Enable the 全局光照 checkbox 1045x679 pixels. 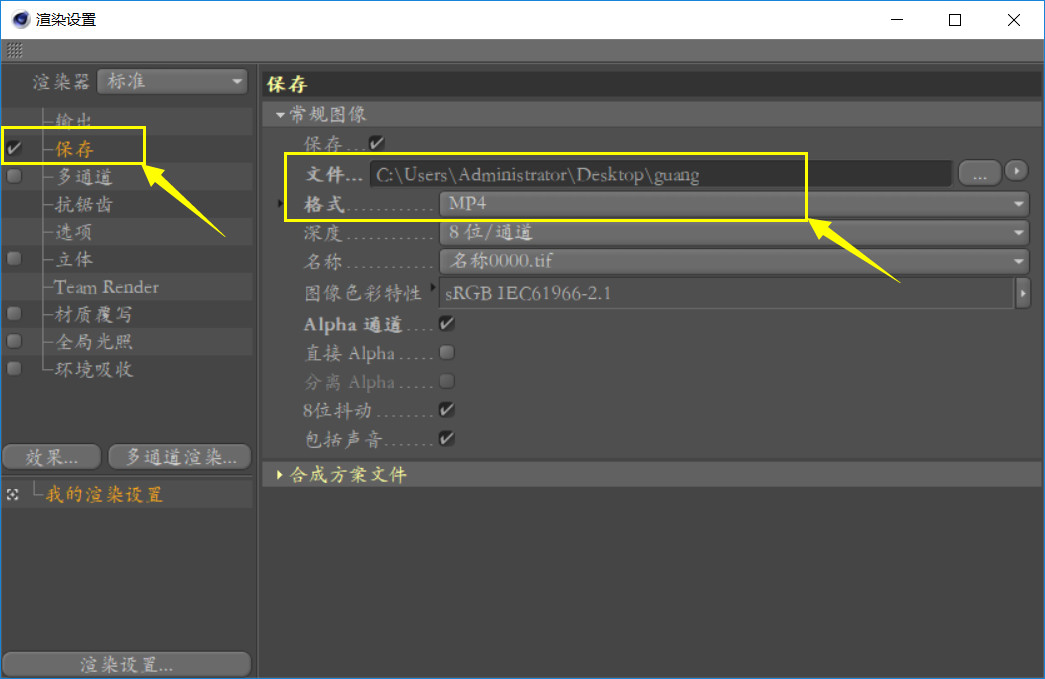[x=14, y=341]
